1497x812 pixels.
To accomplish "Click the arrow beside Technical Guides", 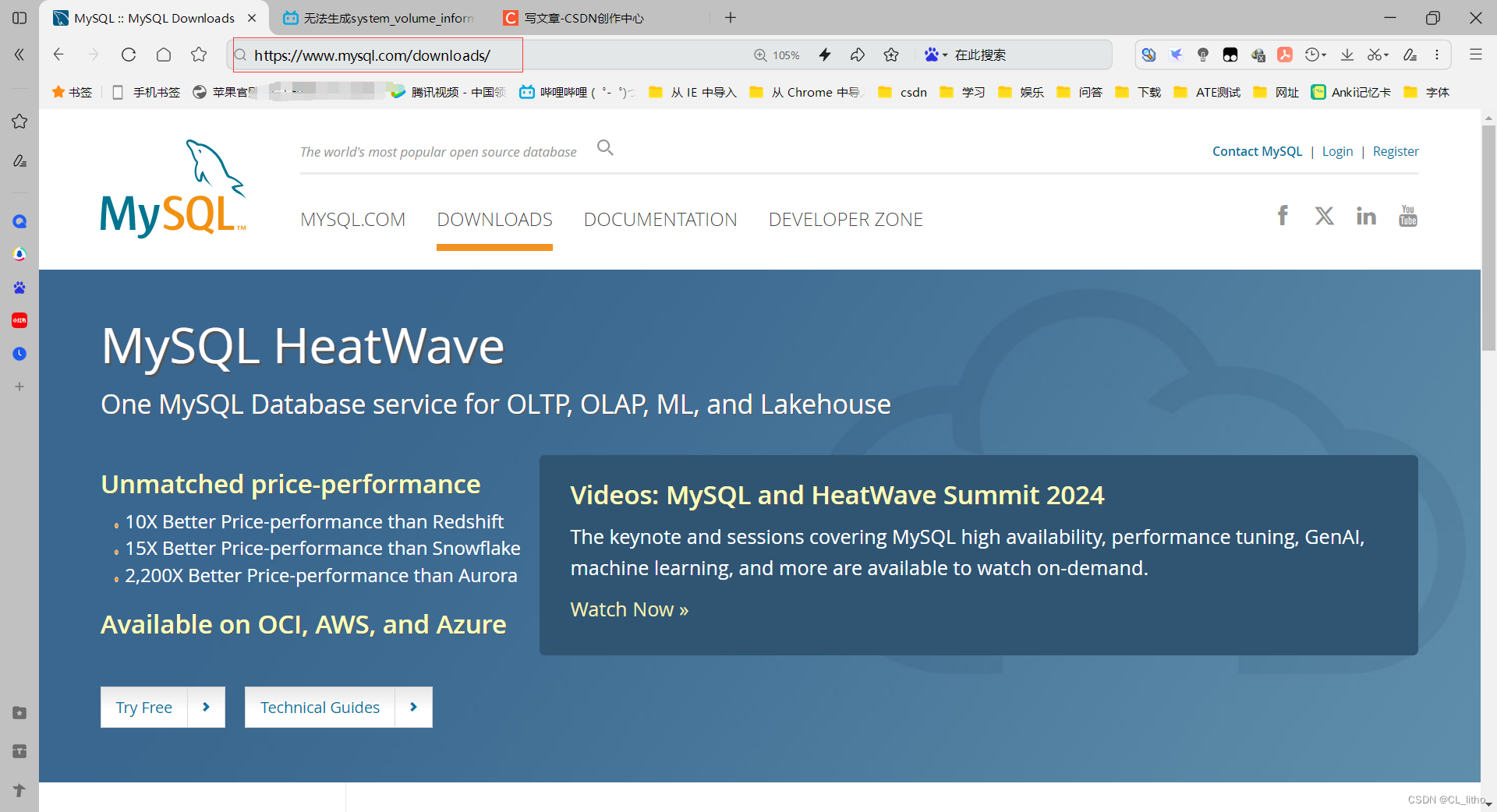I will pos(414,707).
